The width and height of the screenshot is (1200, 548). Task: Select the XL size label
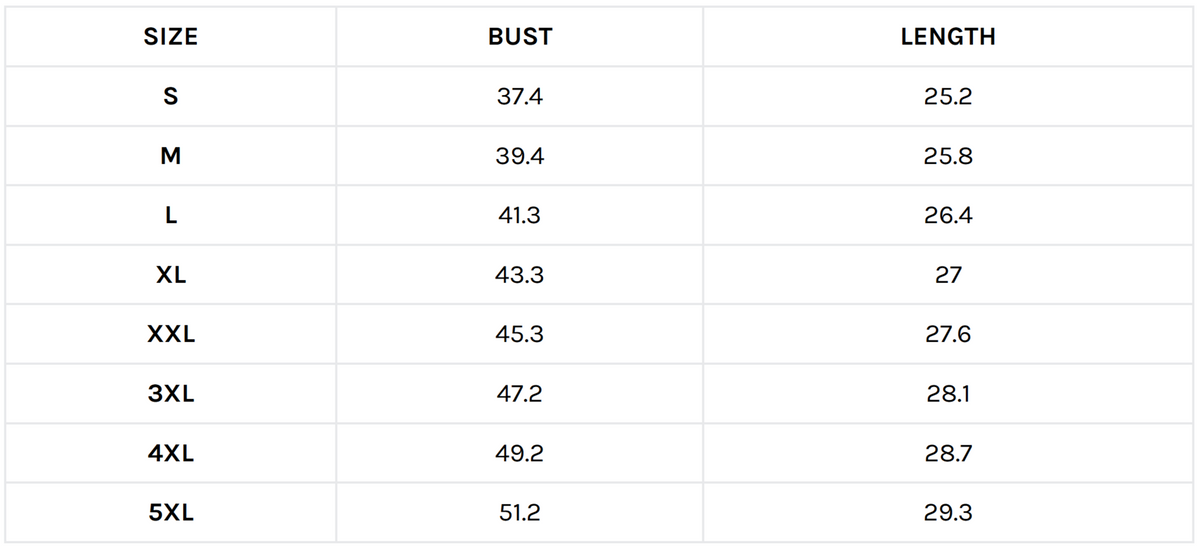click(x=171, y=275)
